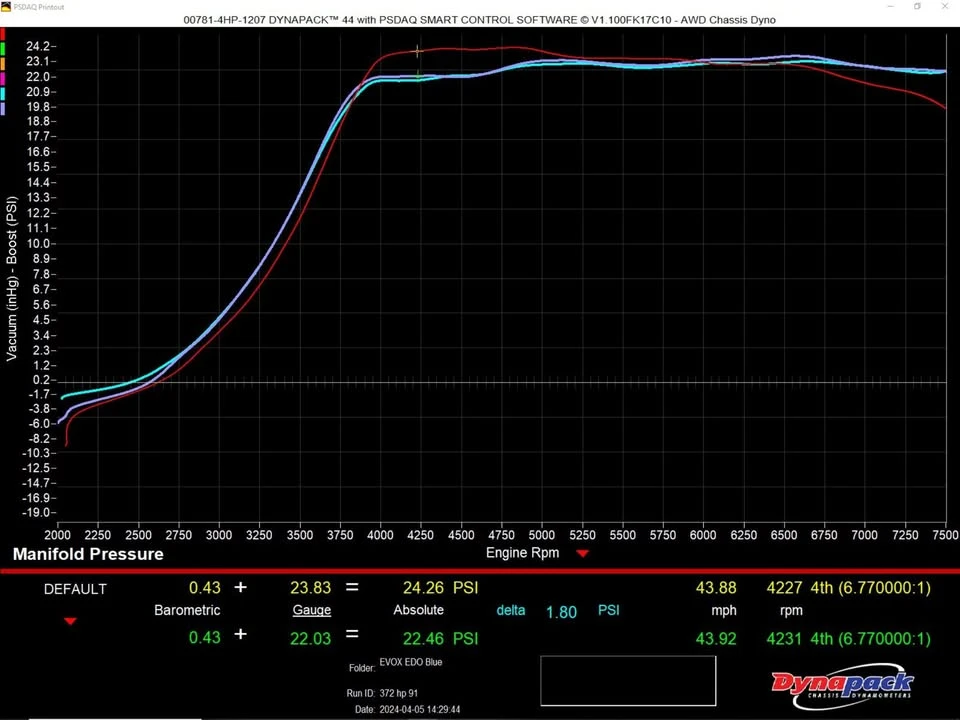This screenshot has width=960, height=720.
Task: Click the empty white-outlined notes box
Action: coord(628,681)
